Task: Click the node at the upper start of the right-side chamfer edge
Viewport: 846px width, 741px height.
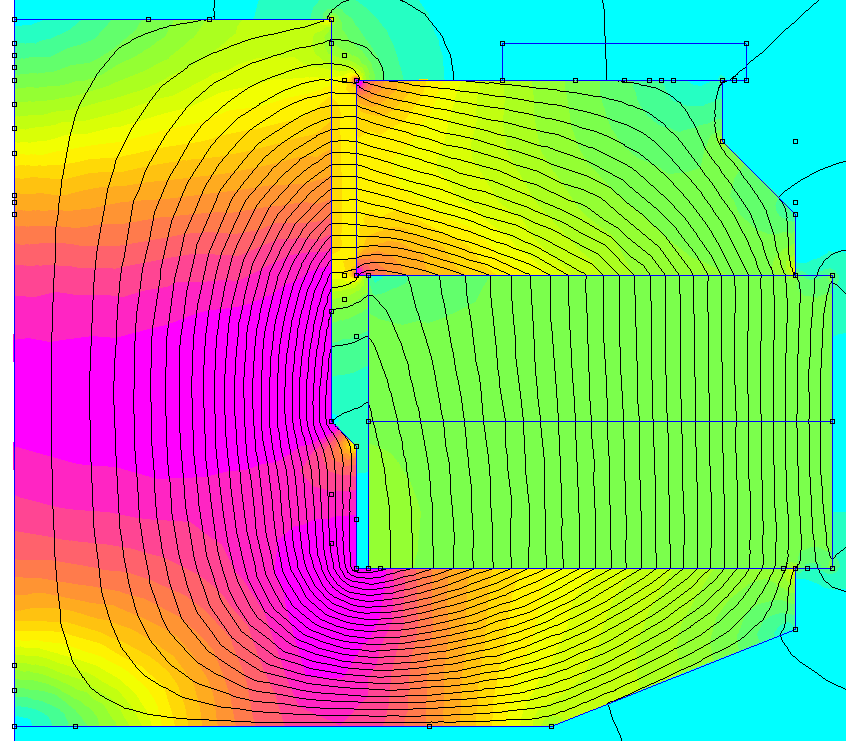Action: [x=722, y=141]
